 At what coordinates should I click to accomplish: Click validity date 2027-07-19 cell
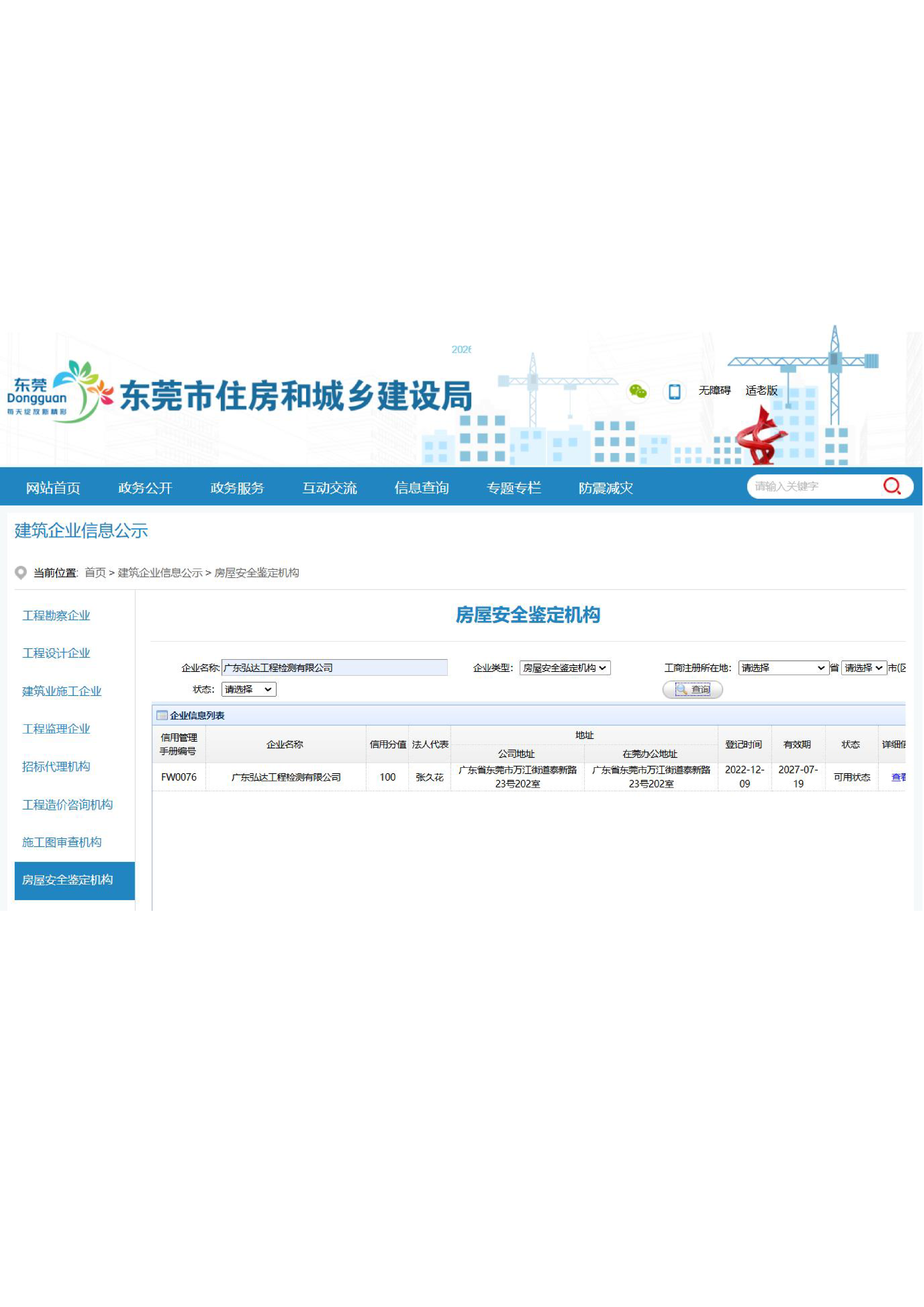coord(798,777)
